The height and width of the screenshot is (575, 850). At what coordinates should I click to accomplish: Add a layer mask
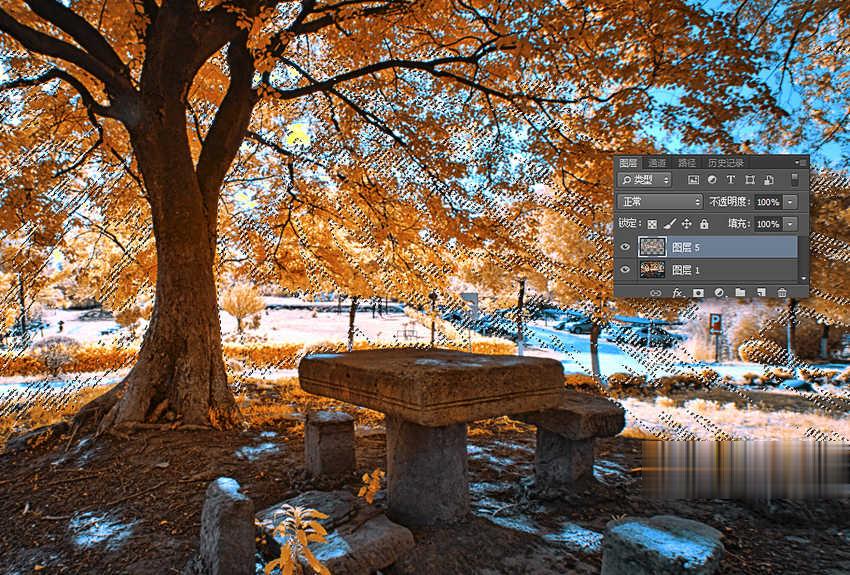(698, 292)
